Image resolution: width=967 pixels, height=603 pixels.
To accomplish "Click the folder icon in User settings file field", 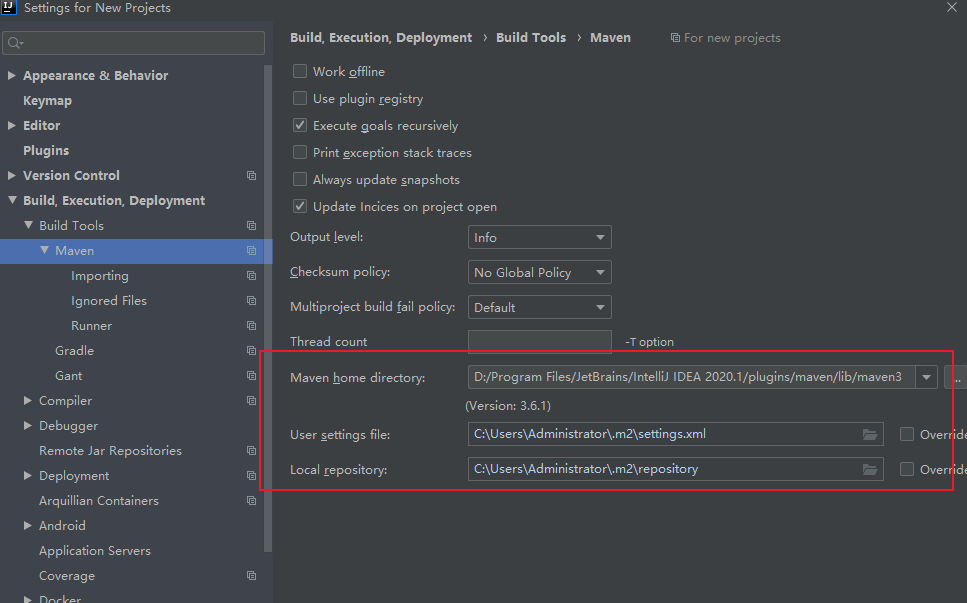I will click(x=870, y=435).
